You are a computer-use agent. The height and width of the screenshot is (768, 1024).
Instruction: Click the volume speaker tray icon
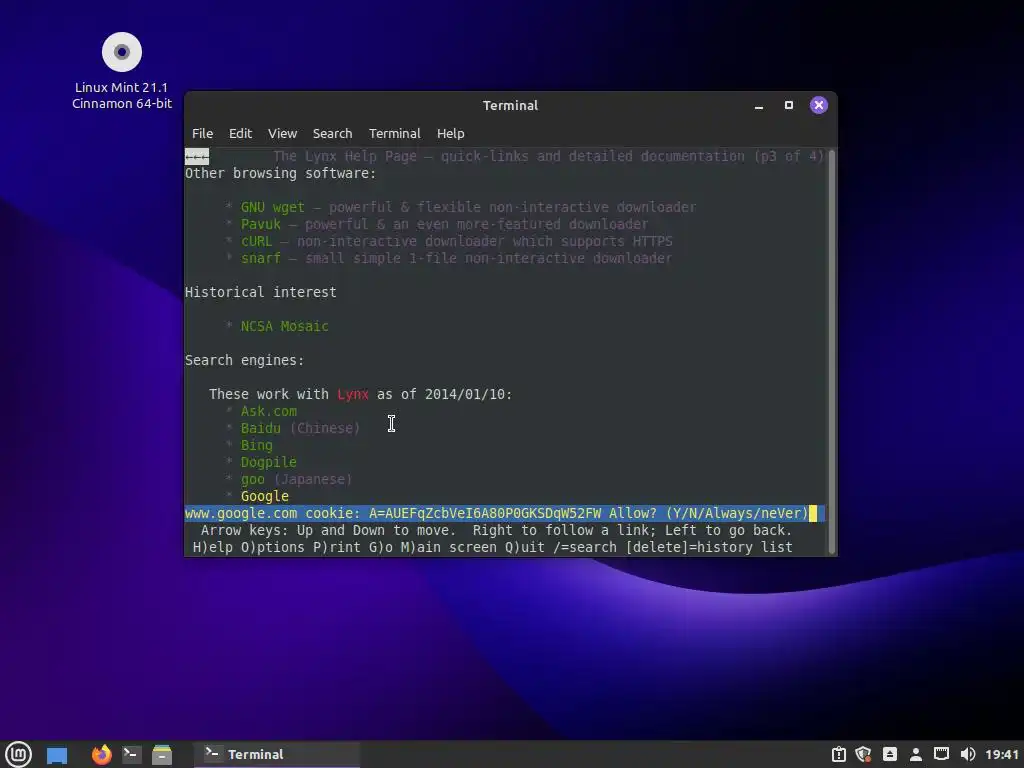tap(968, 754)
